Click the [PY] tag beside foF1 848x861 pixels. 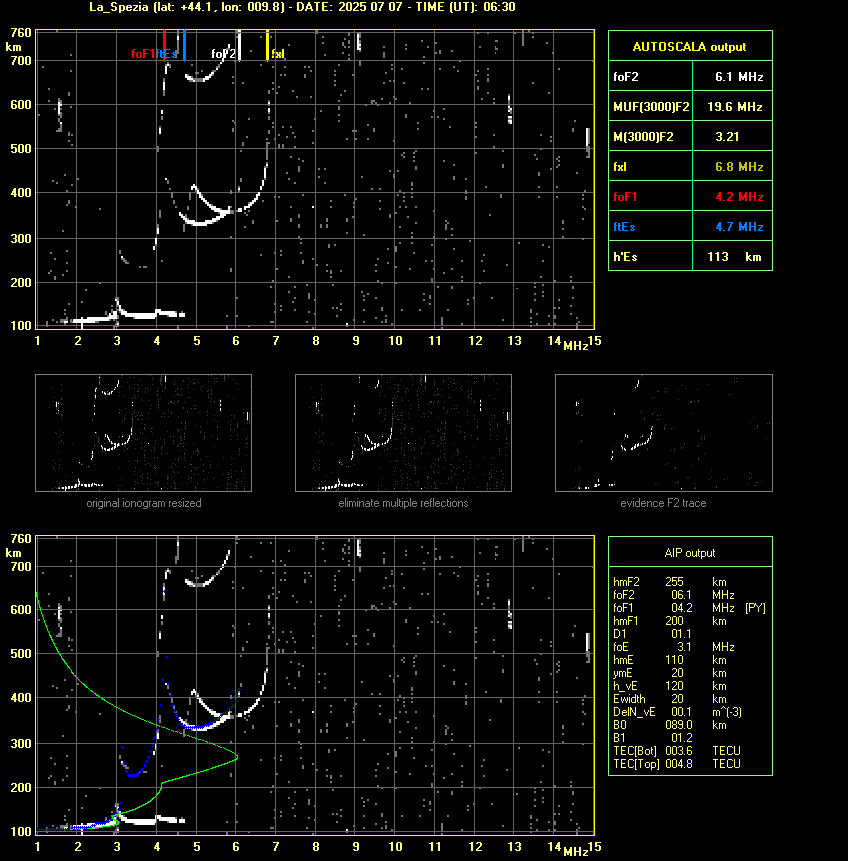coord(755,608)
